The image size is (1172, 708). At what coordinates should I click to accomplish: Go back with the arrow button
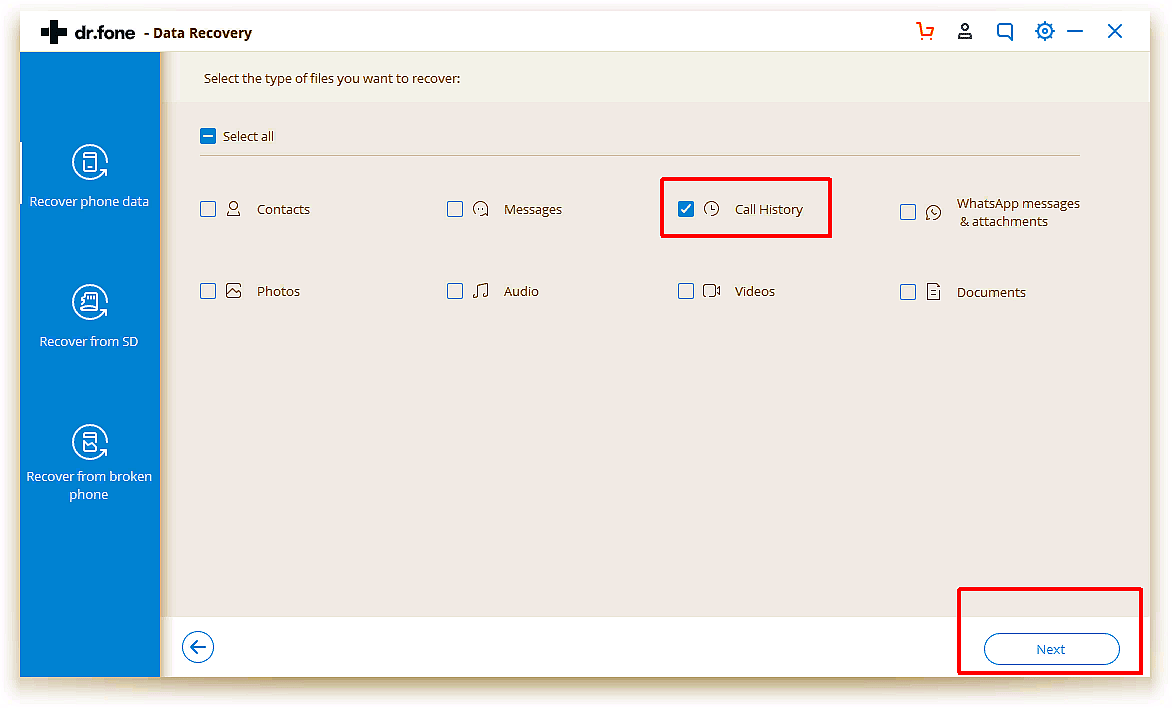(198, 647)
